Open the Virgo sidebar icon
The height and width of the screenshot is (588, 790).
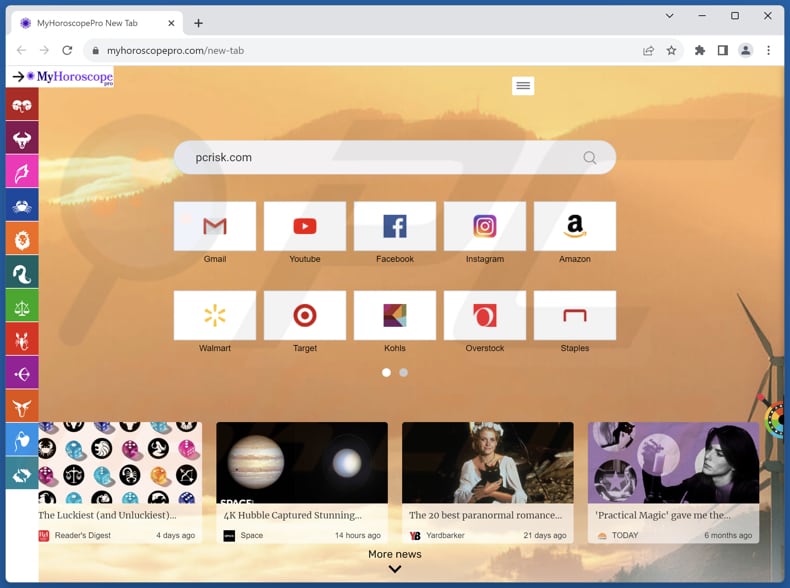(x=22, y=272)
